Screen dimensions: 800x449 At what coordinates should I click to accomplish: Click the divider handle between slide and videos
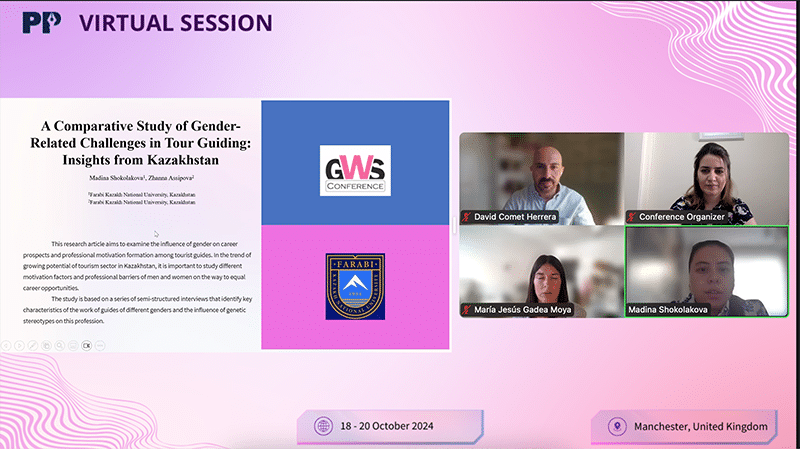454,226
